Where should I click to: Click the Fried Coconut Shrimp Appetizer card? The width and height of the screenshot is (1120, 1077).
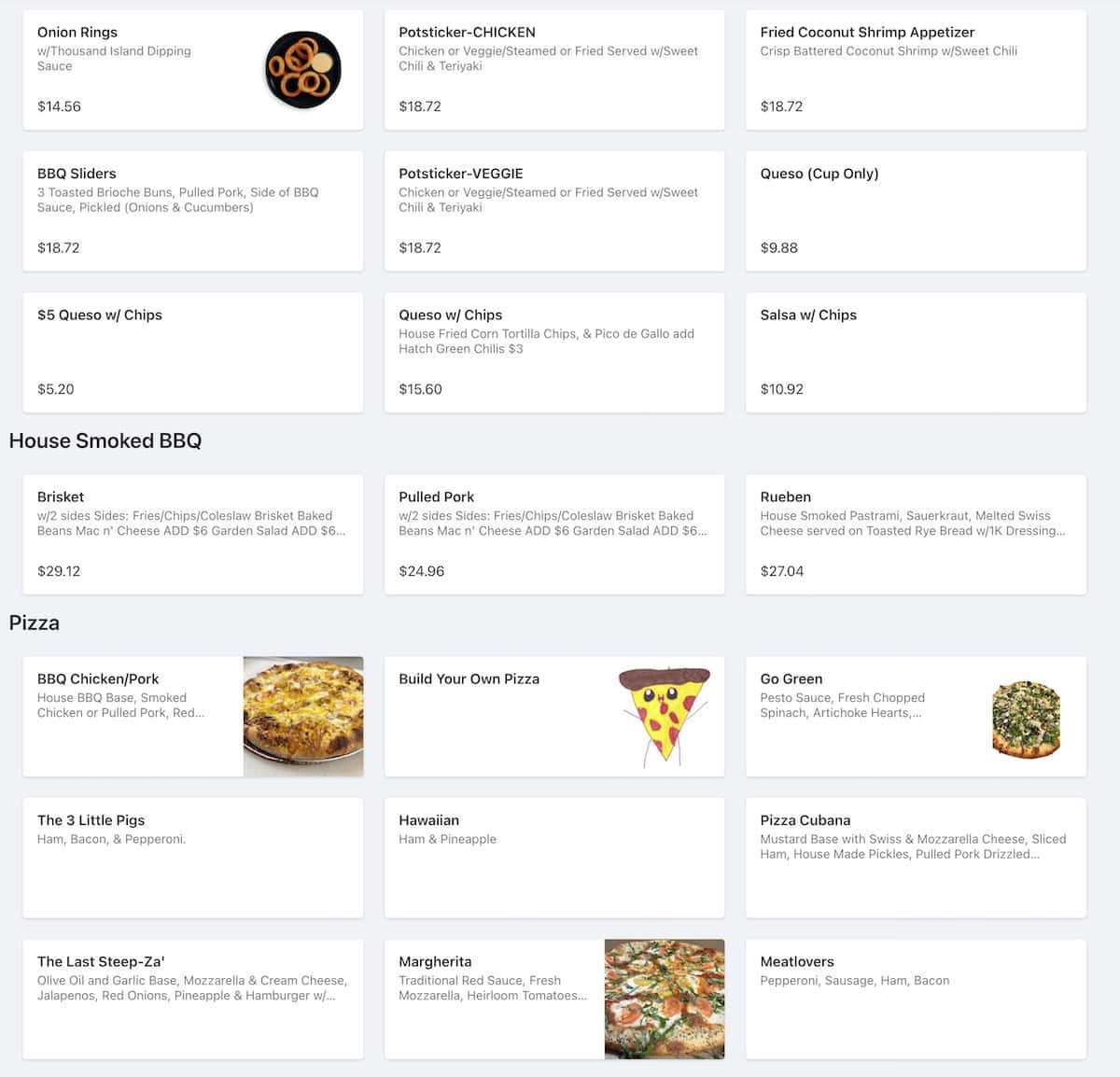tap(916, 69)
